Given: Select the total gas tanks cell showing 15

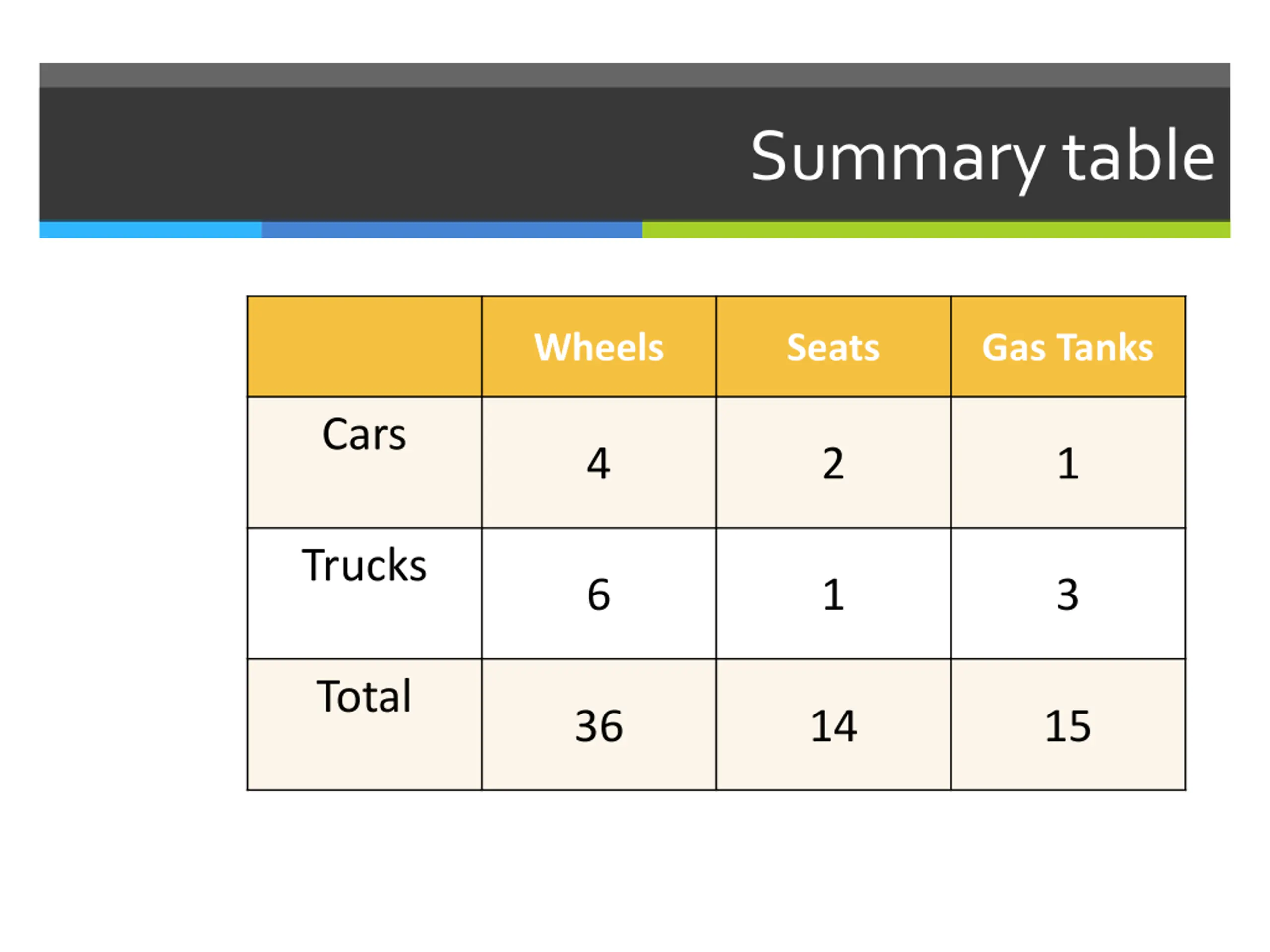Looking at the screenshot, I should pyautogui.click(x=1068, y=725).
